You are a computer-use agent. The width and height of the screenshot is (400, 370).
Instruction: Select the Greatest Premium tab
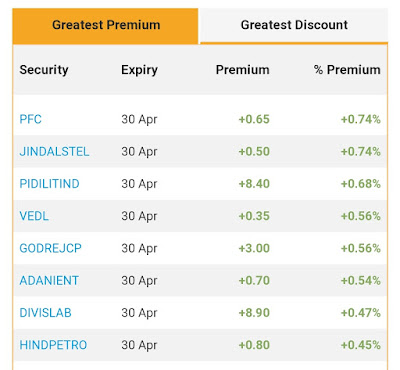pyautogui.click(x=106, y=26)
